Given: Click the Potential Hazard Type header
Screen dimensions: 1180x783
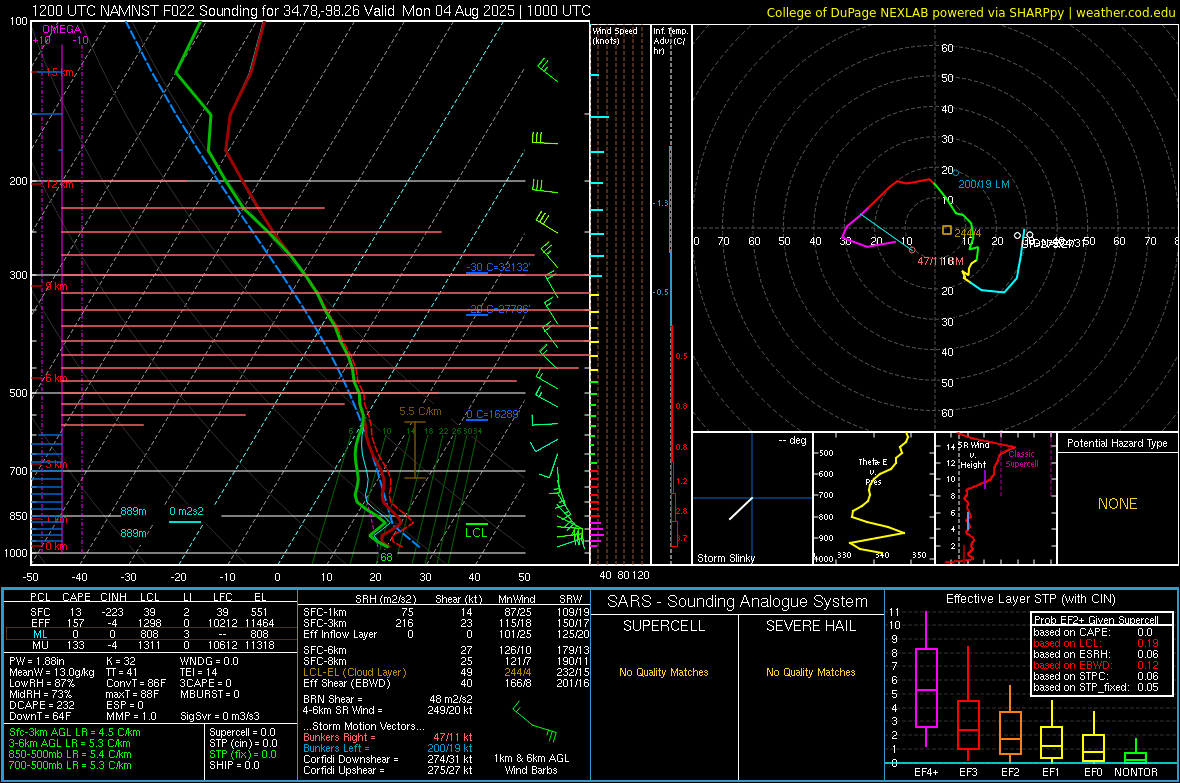Looking at the screenshot, I should pyautogui.click(x=1117, y=443).
